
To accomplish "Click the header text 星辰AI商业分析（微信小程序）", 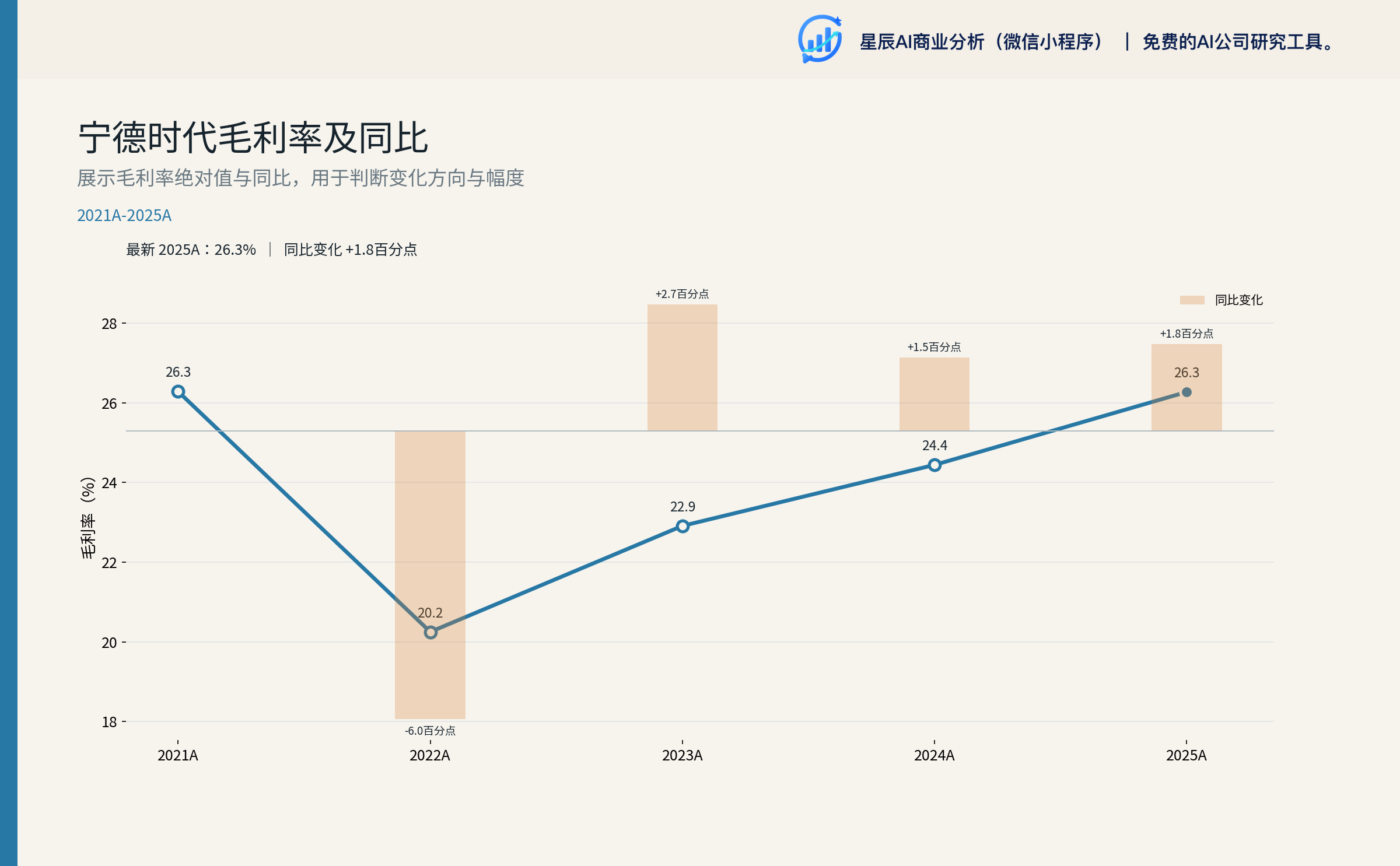I will [x=982, y=42].
